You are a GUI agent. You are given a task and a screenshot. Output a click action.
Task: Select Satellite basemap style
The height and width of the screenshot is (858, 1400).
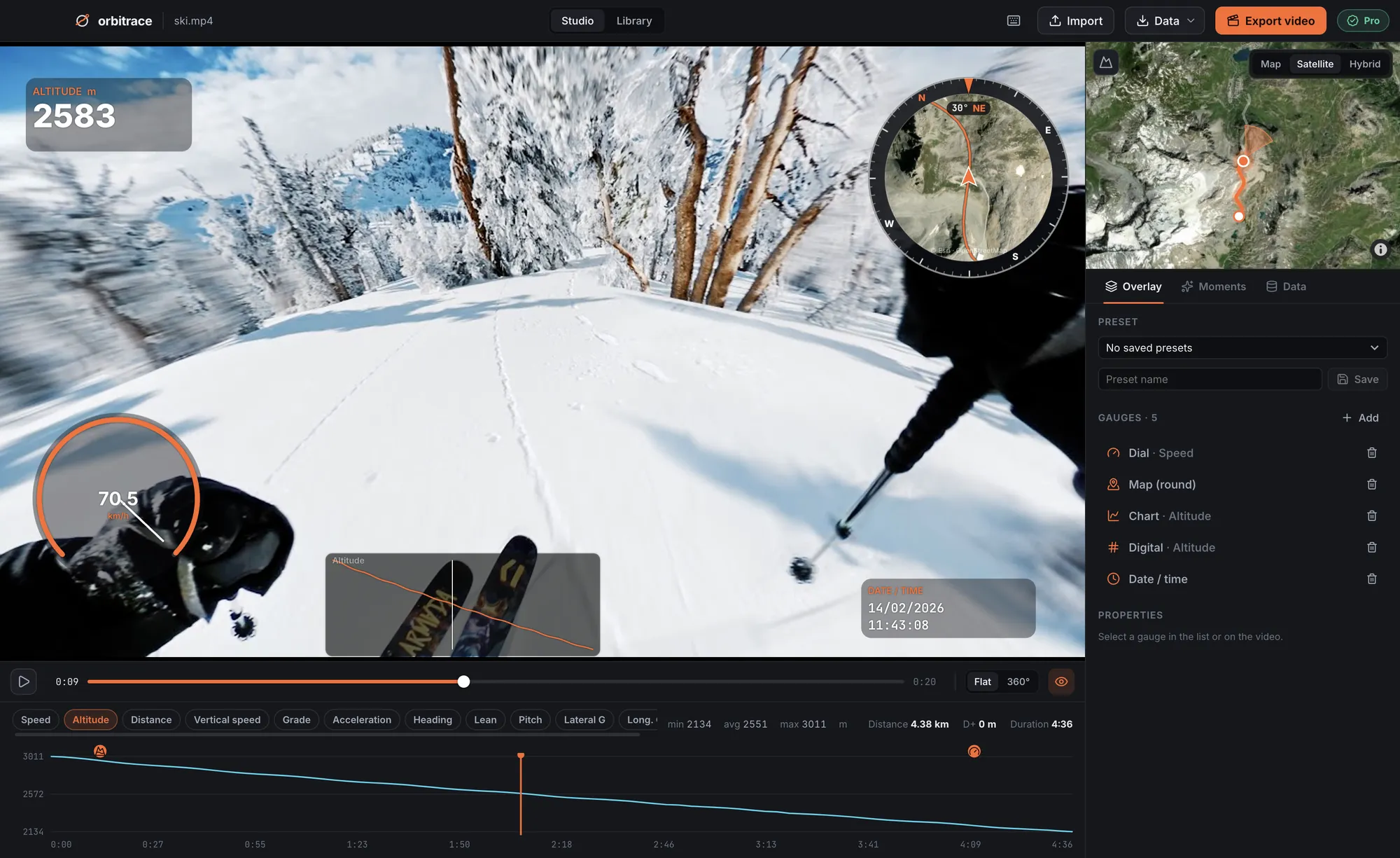click(1315, 64)
